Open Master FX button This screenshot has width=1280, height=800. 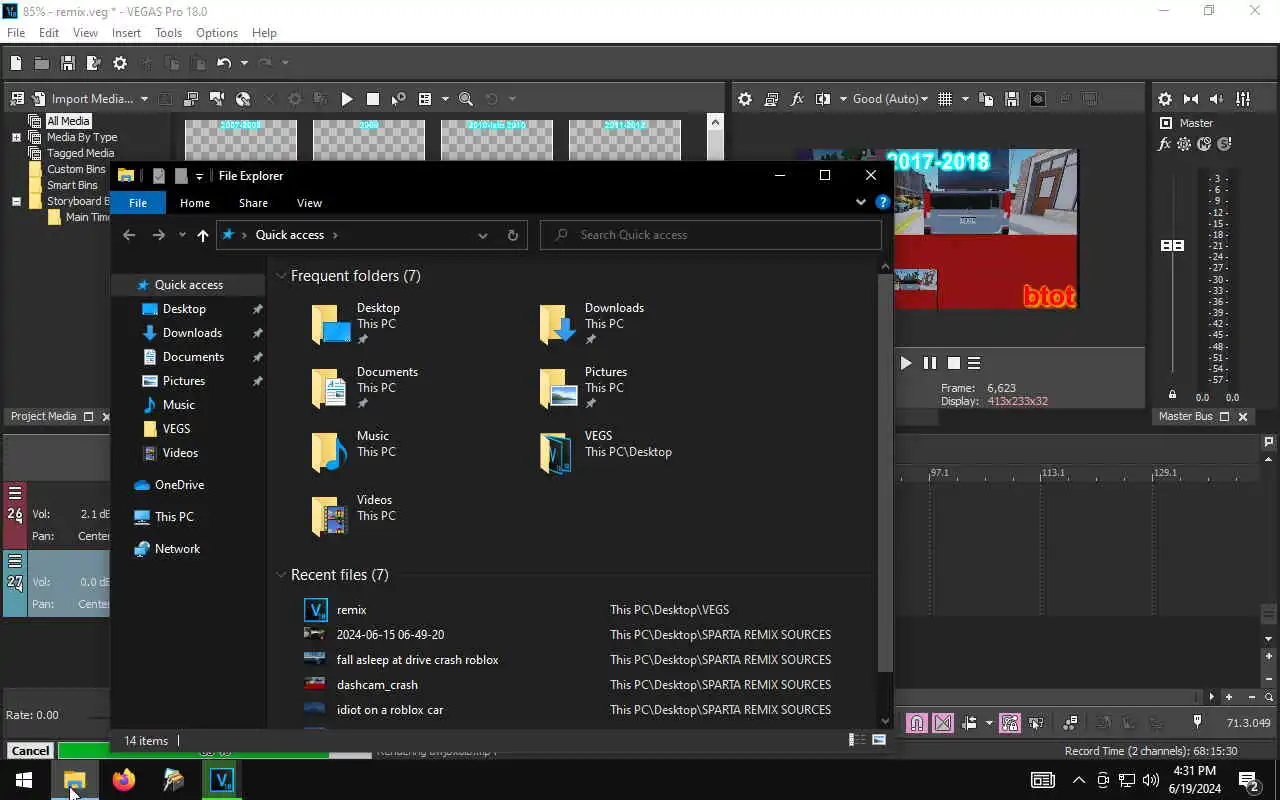point(1164,144)
